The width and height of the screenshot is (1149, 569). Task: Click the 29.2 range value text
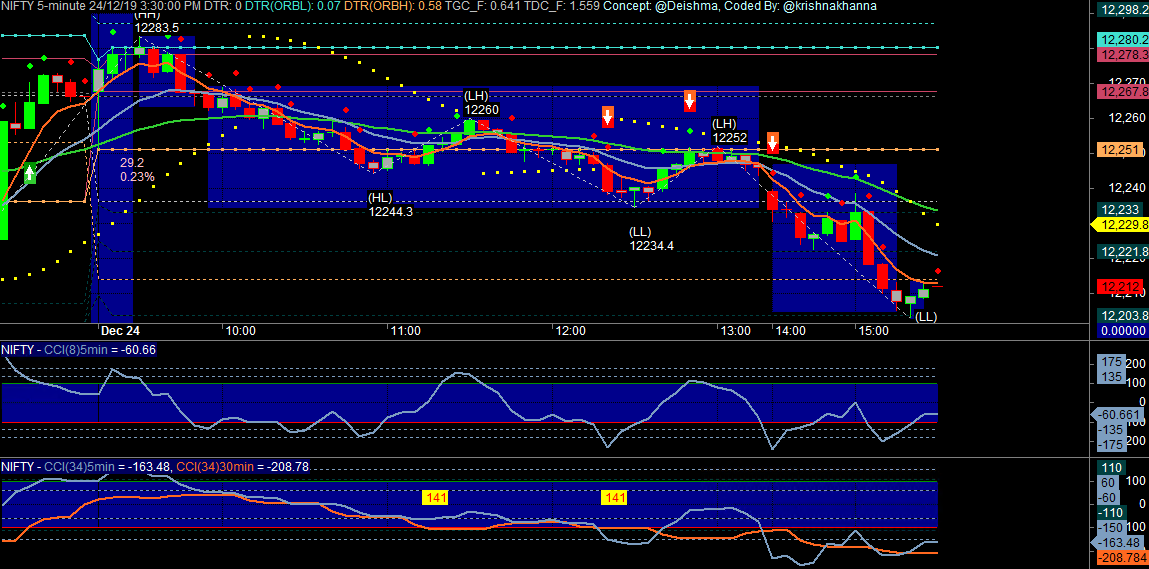pyautogui.click(x=132, y=163)
